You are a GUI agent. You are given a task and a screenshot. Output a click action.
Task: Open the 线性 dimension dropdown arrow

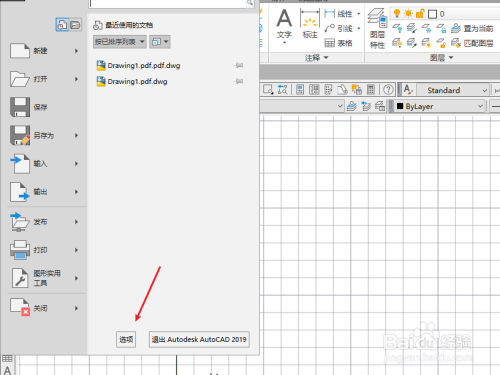359,14
